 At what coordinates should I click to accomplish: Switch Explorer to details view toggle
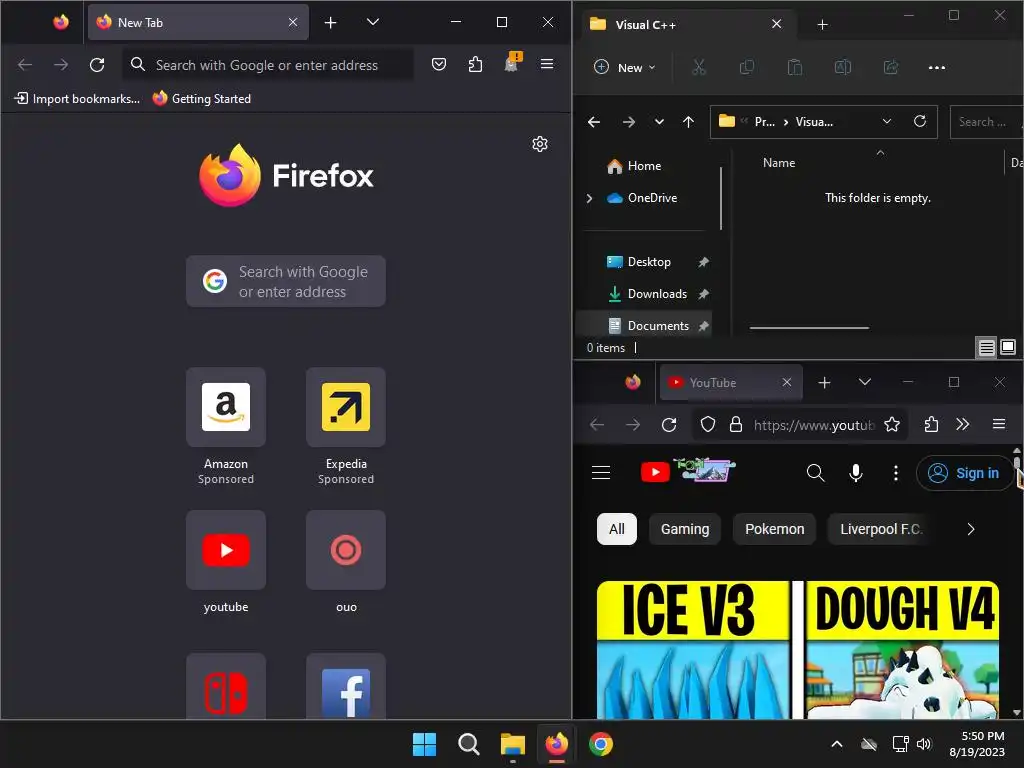point(987,347)
